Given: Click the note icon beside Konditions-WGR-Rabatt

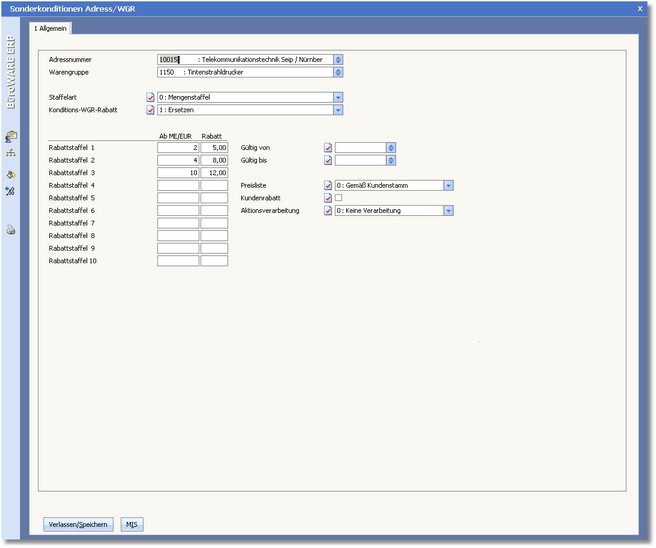Looking at the screenshot, I should click(x=151, y=110).
